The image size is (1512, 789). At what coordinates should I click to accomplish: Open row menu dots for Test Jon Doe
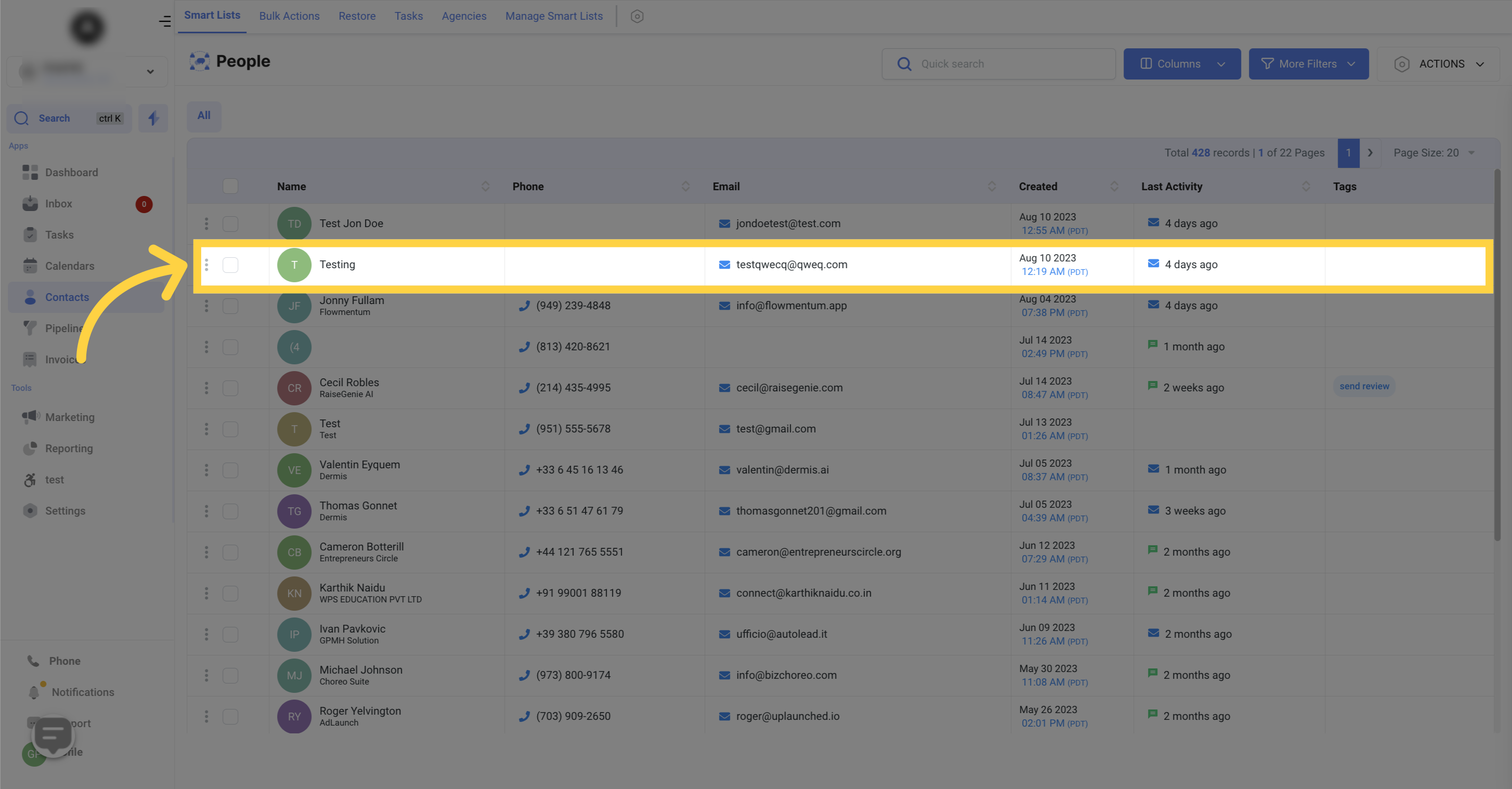tap(206, 223)
